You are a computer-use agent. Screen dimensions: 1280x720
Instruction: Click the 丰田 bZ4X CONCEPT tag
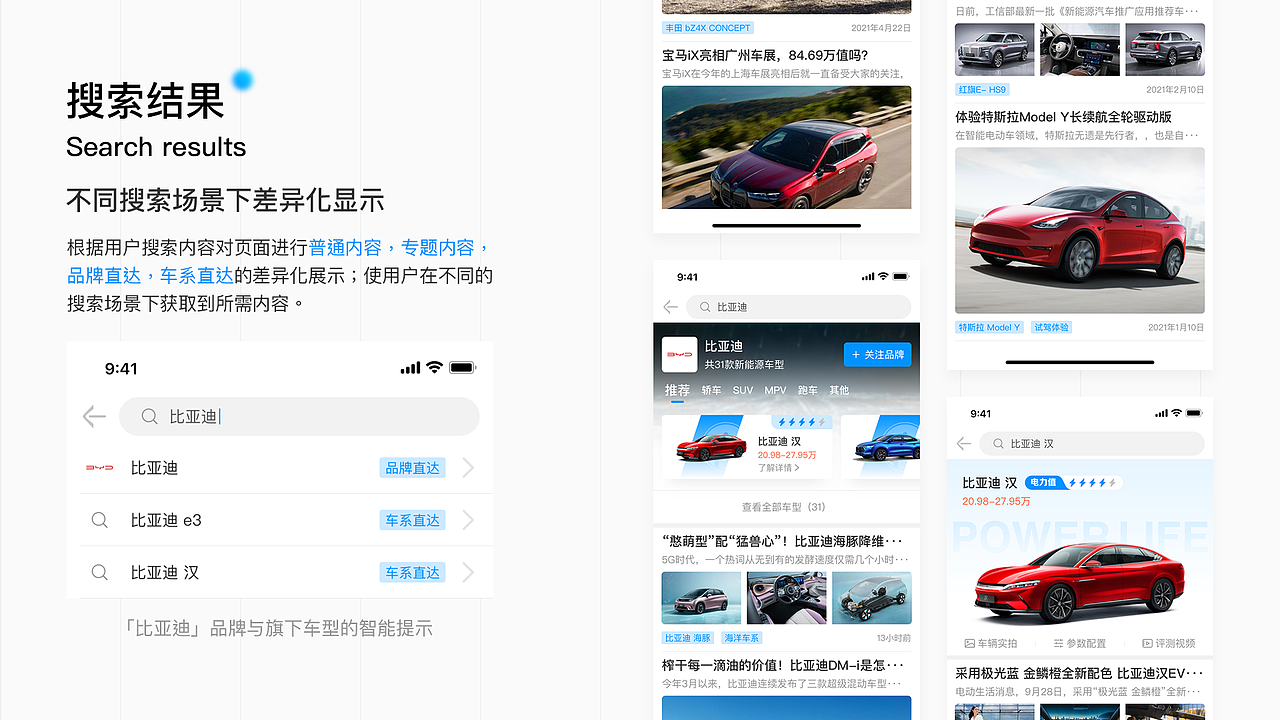(708, 28)
